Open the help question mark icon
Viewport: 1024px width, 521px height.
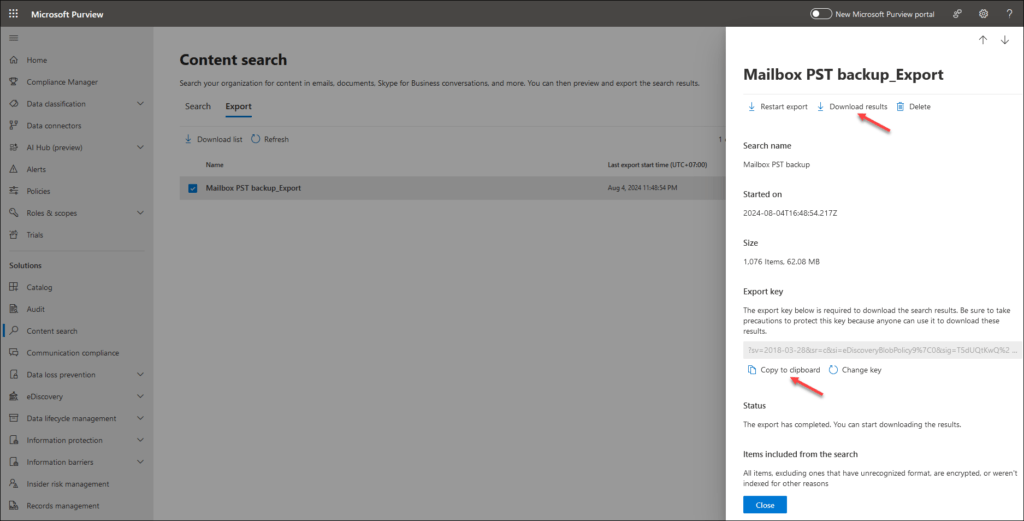[x=1009, y=14]
